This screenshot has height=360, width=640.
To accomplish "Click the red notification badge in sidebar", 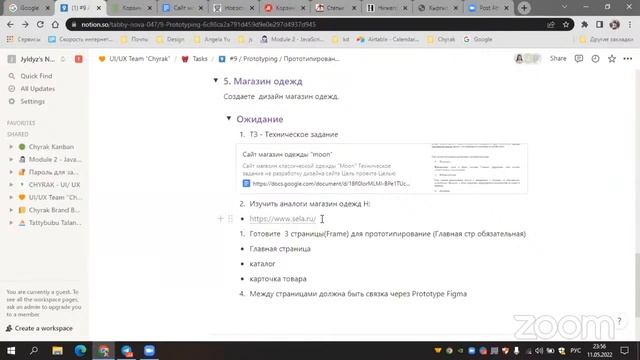I will point(79,59).
